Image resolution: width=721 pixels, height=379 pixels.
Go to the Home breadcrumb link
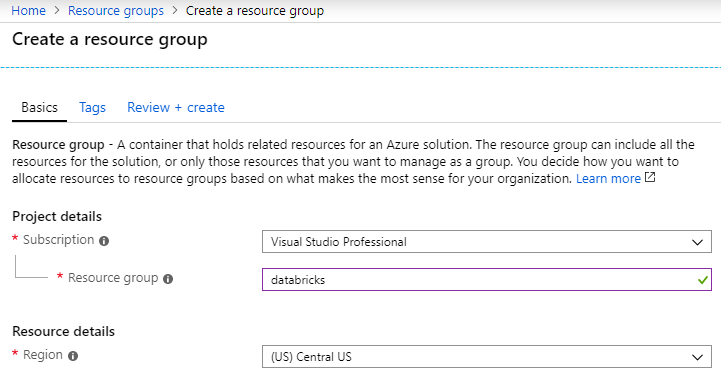click(x=29, y=11)
